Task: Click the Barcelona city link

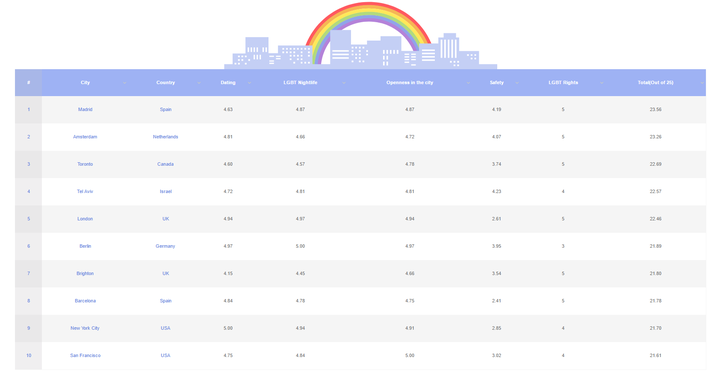Action: point(85,301)
